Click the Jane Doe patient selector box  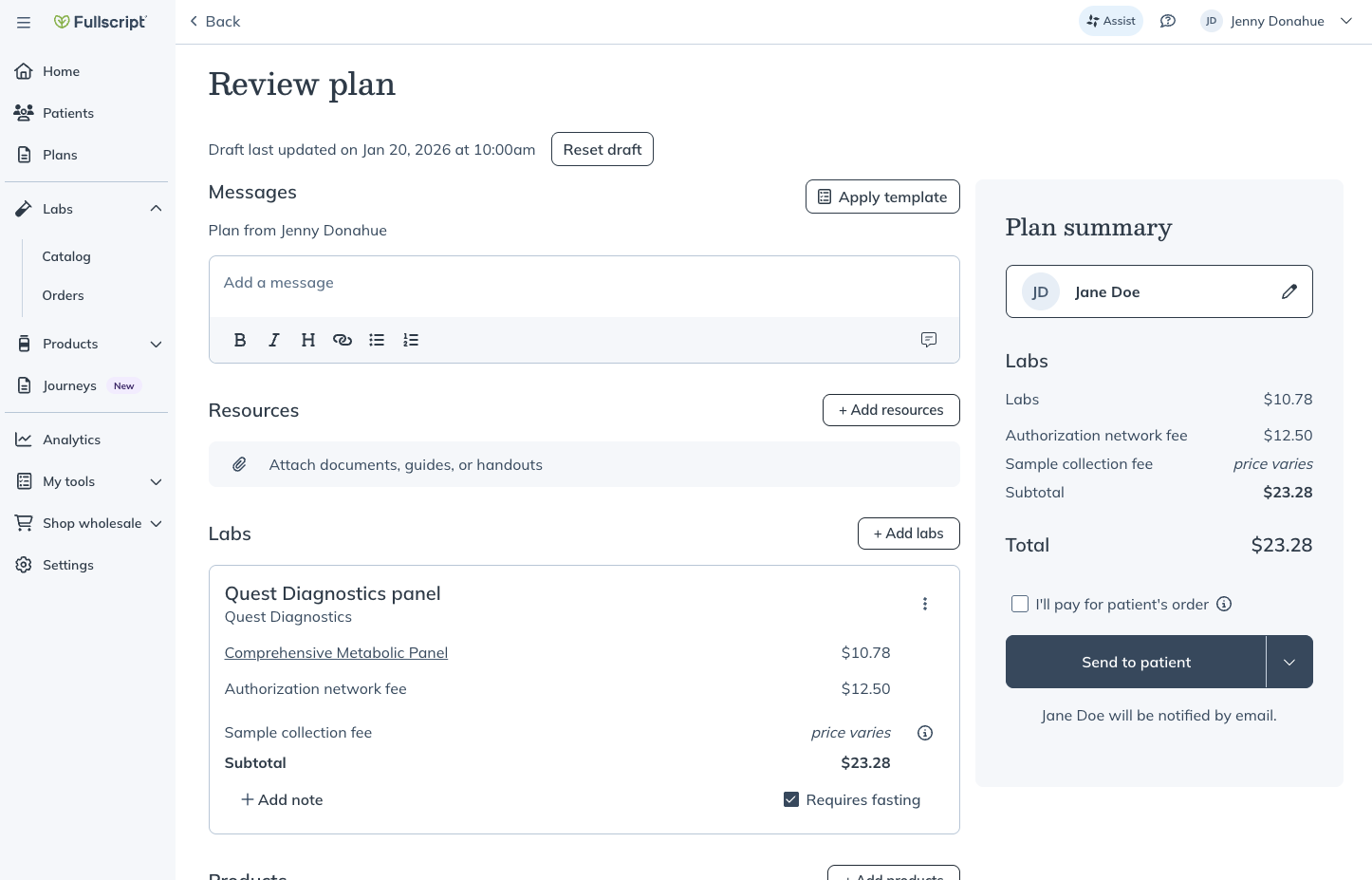point(1159,291)
